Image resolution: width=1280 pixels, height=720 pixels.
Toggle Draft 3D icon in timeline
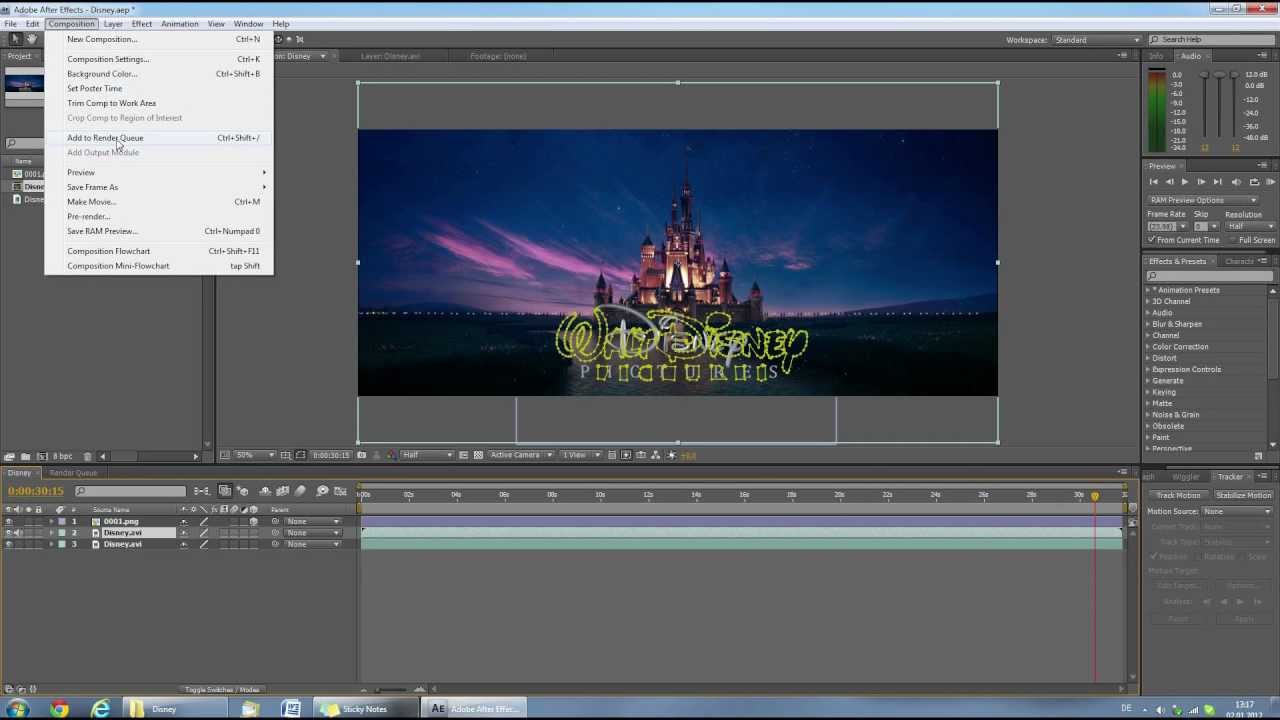(x=243, y=491)
